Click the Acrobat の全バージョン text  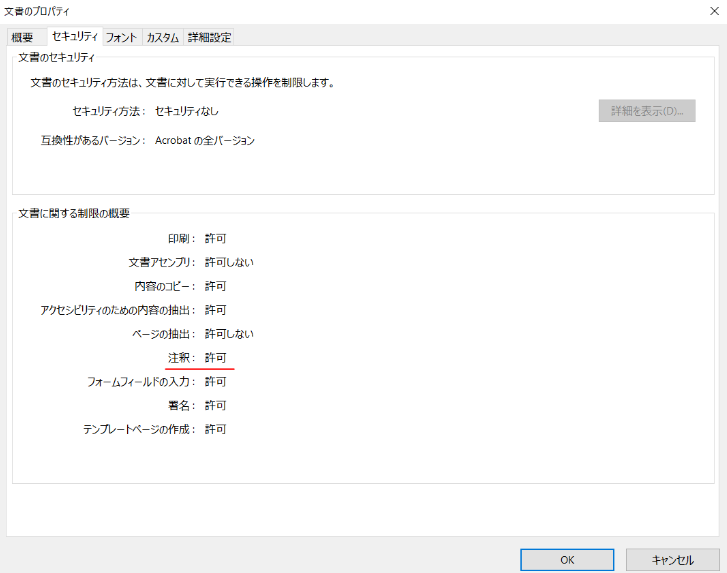204,140
